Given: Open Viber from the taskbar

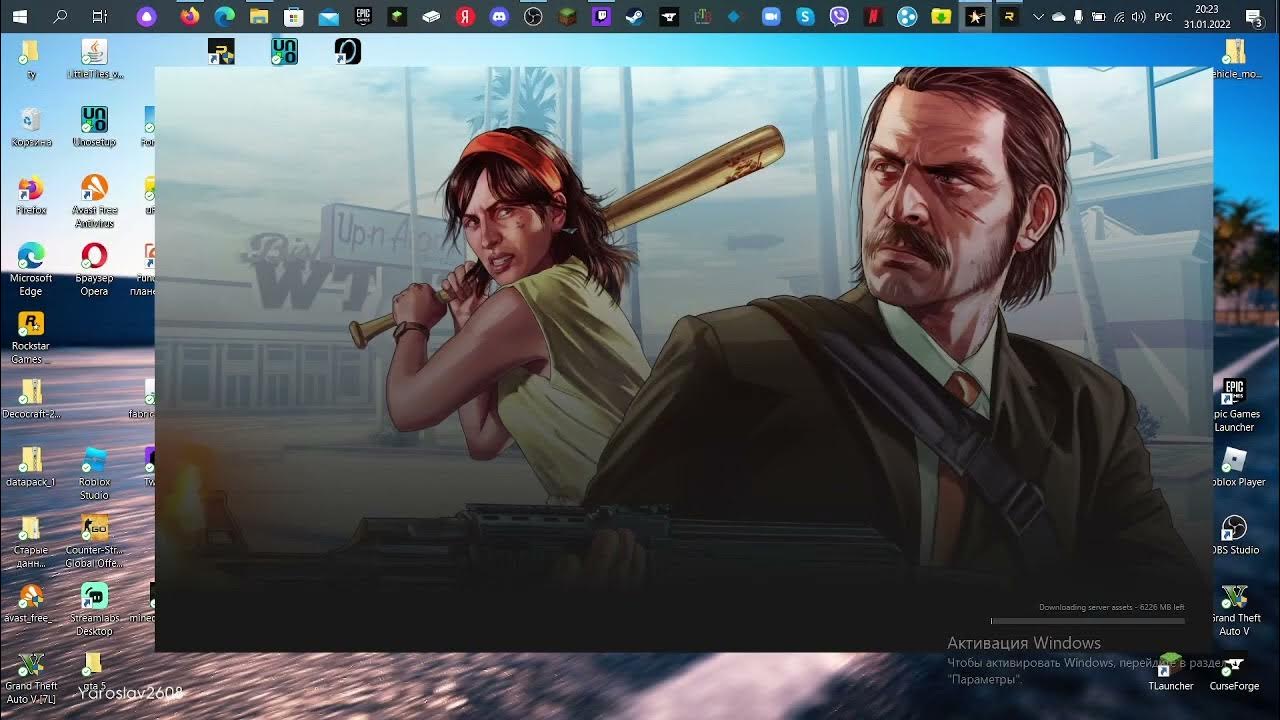Looking at the screenshot, I should pos(839,16).
